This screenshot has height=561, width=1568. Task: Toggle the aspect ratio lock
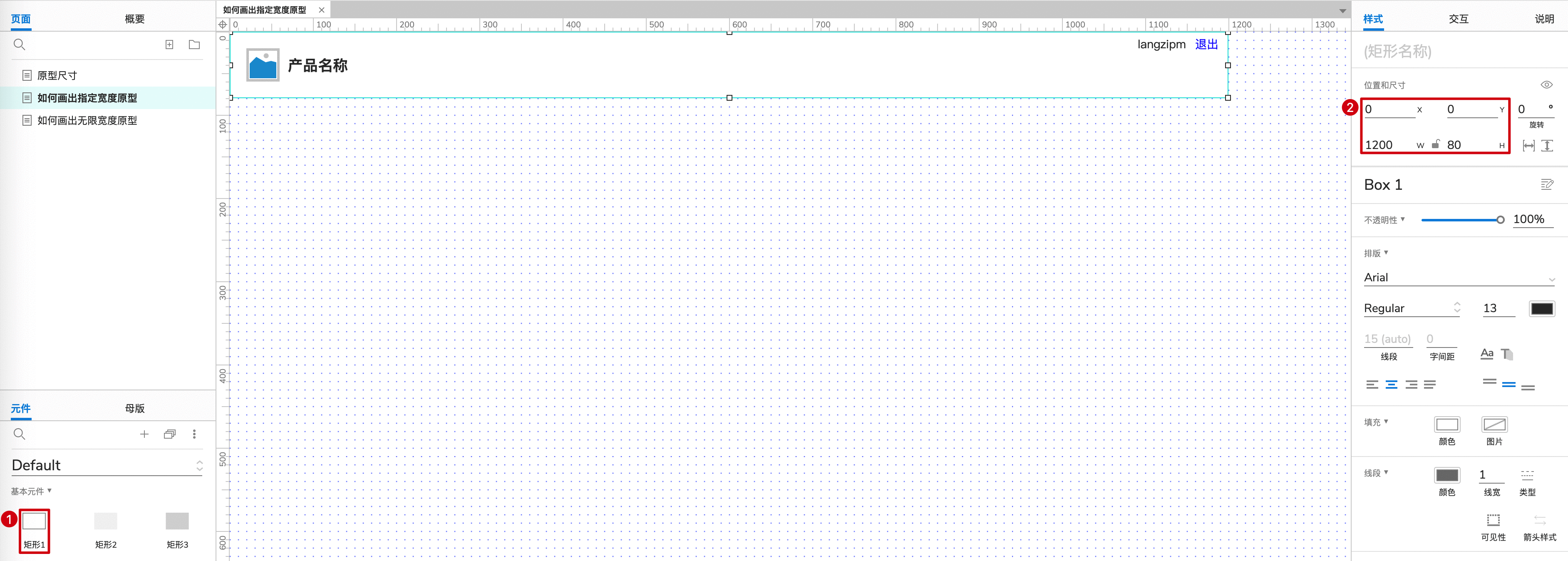click(x=1435, y=144)
